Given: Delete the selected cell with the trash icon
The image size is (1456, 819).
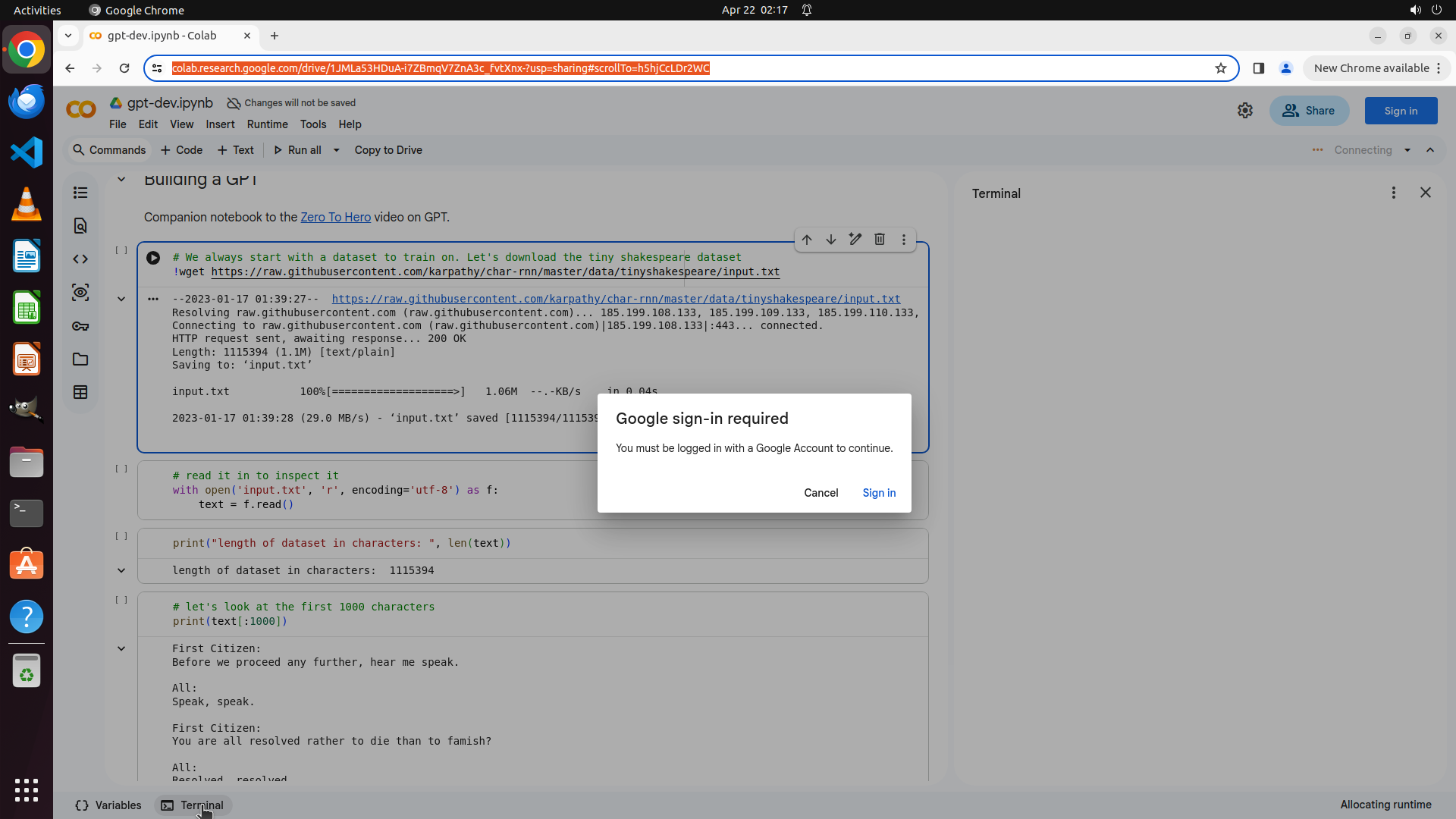Looking at the screenshot, I should click(880, 240).
